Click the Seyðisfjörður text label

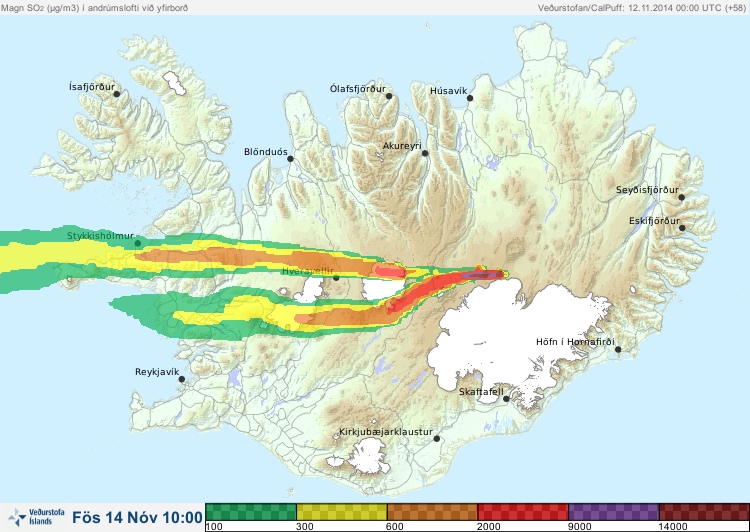click(647, 190)
